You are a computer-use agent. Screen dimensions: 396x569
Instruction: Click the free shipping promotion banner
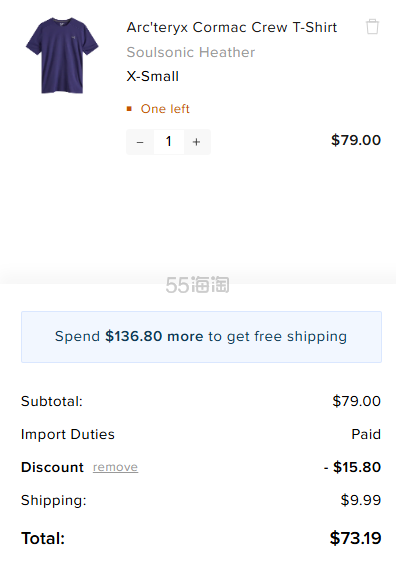click(201, 337)
